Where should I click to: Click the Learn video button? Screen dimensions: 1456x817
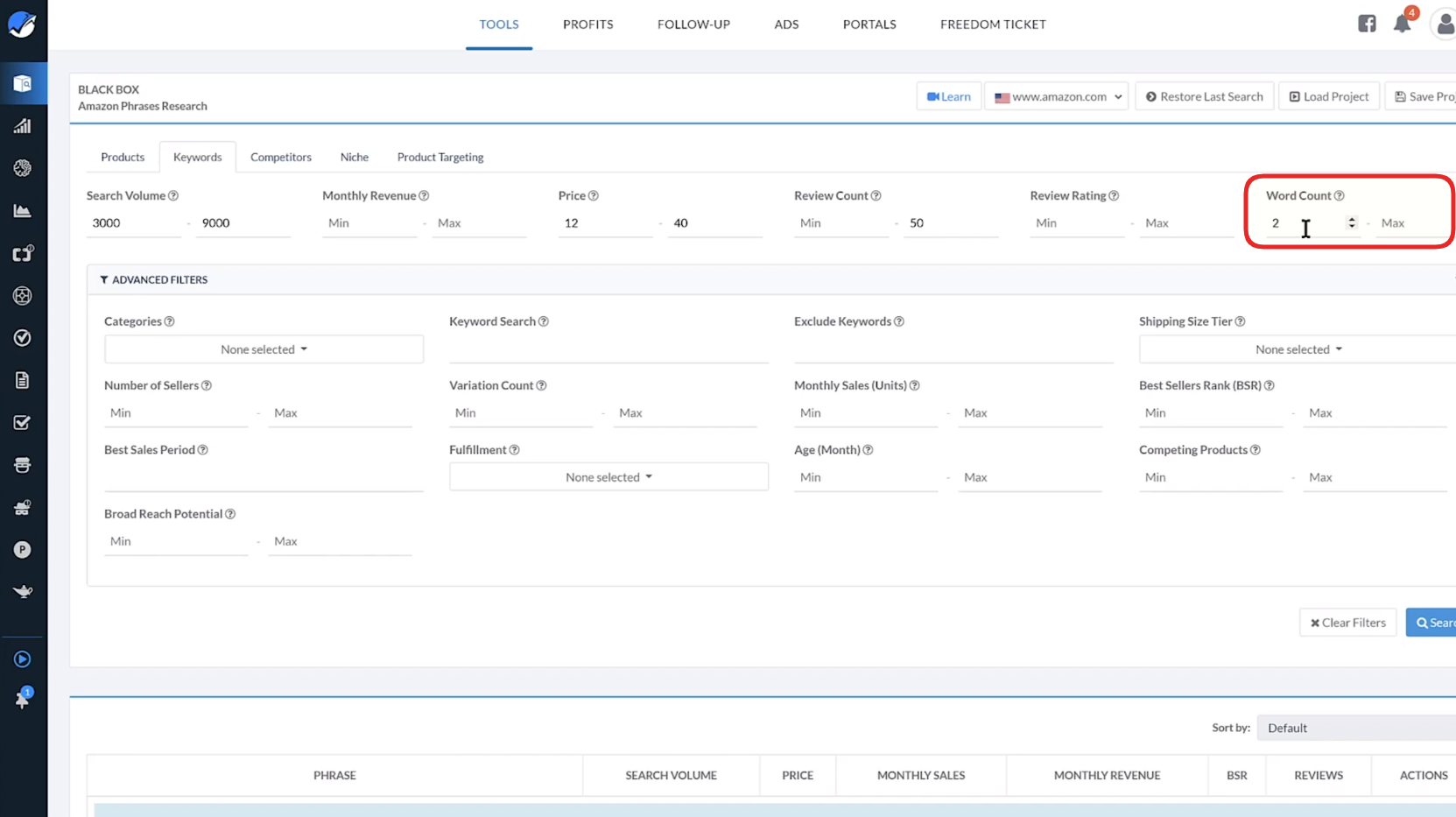tap(949, 96)
